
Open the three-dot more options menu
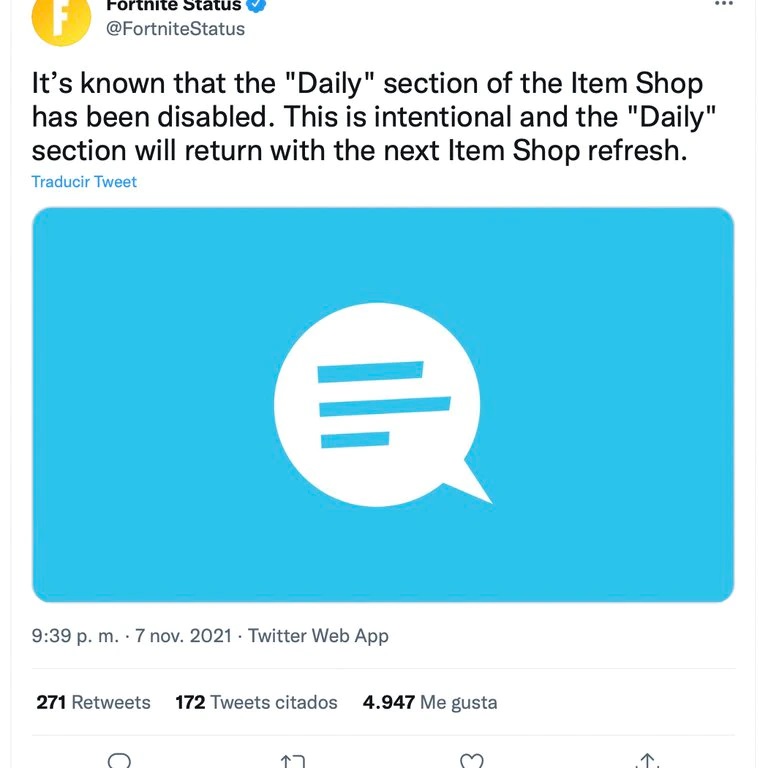click(723, 3)
